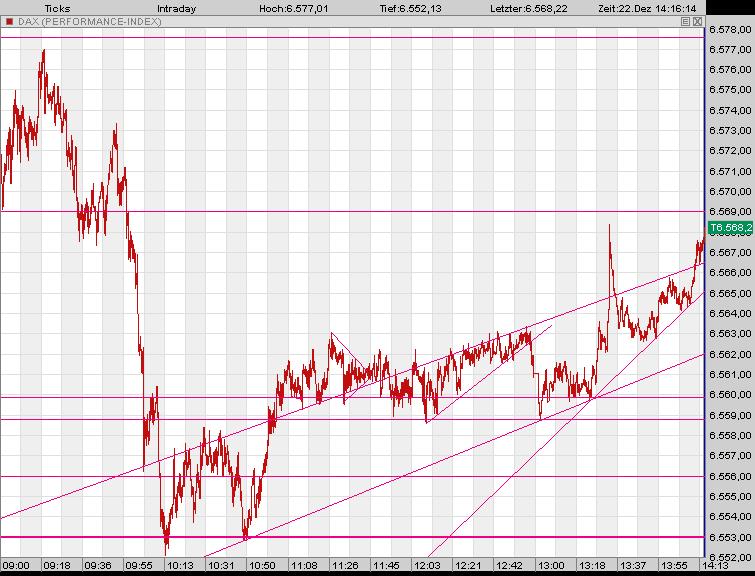Click the 6.562,00 price axis label
This screenshot has width=755, height=576.
pyautogui.click(x=731, y=354)
